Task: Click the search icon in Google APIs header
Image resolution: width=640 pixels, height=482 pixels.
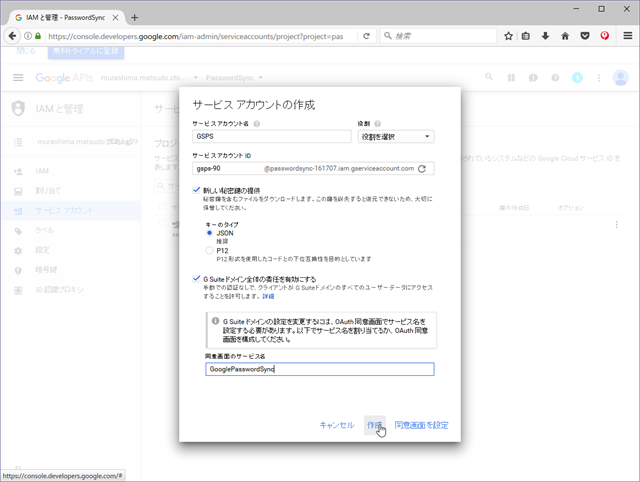Action: click(x=489, y=77)
